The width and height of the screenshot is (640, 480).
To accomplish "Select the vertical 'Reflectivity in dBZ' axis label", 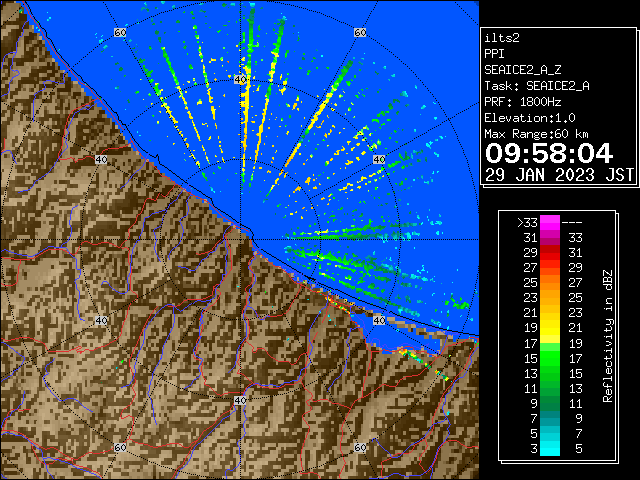I will tap(608, 336).
